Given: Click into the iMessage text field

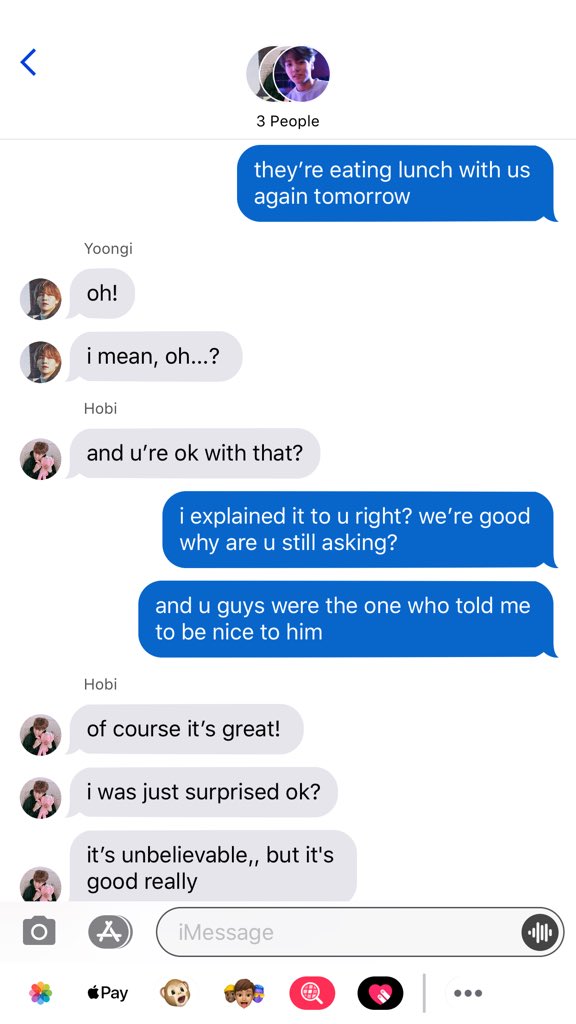Looking at the screenshot, I should tap(360, 932).
